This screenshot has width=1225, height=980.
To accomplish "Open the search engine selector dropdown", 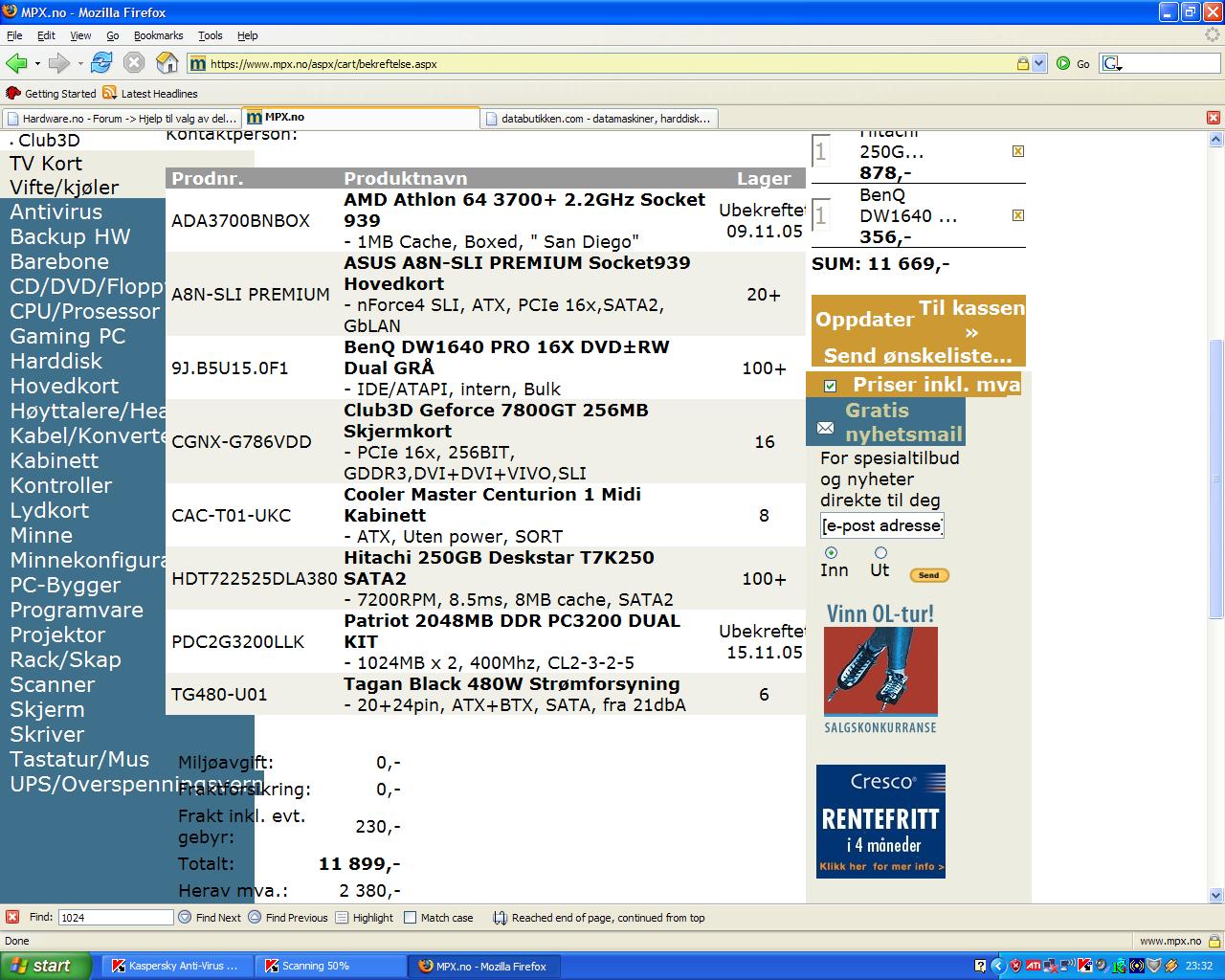I will [x=1112, y=64].
